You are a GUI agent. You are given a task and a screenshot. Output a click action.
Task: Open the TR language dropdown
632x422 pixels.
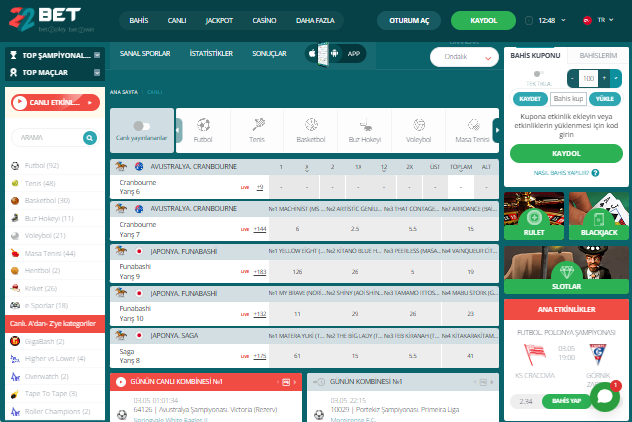pyautogui.click(x=599, y=19)
